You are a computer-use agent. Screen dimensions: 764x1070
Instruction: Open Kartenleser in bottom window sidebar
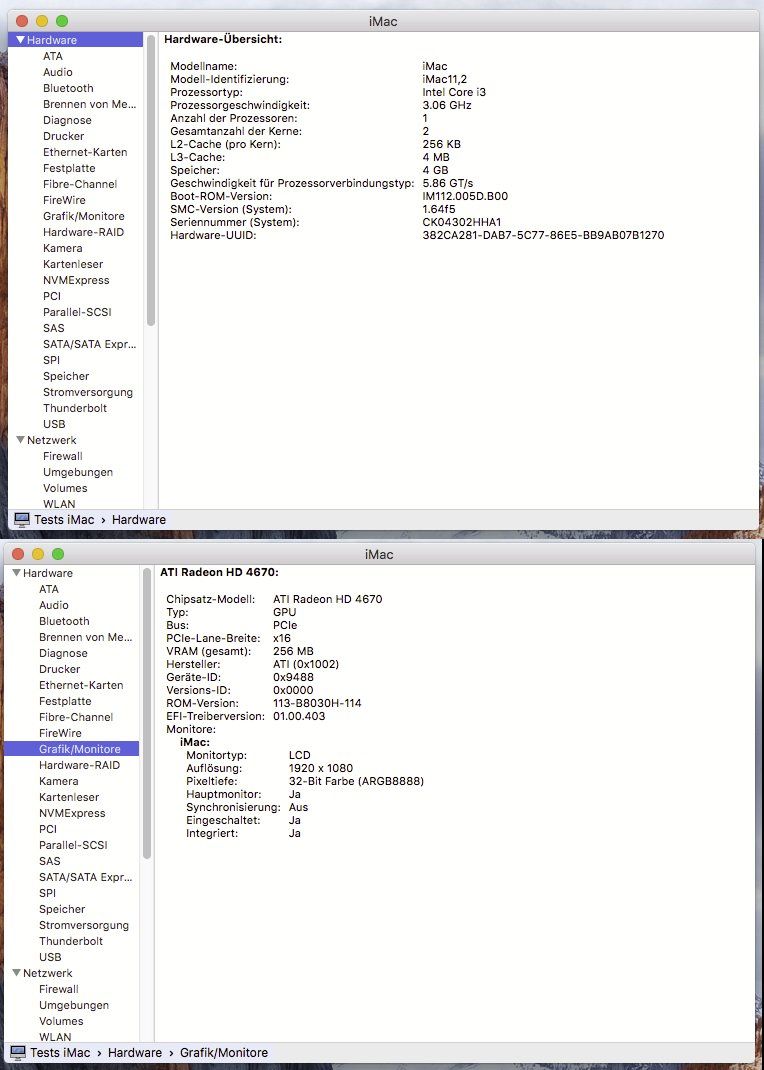tap(69, 797)
